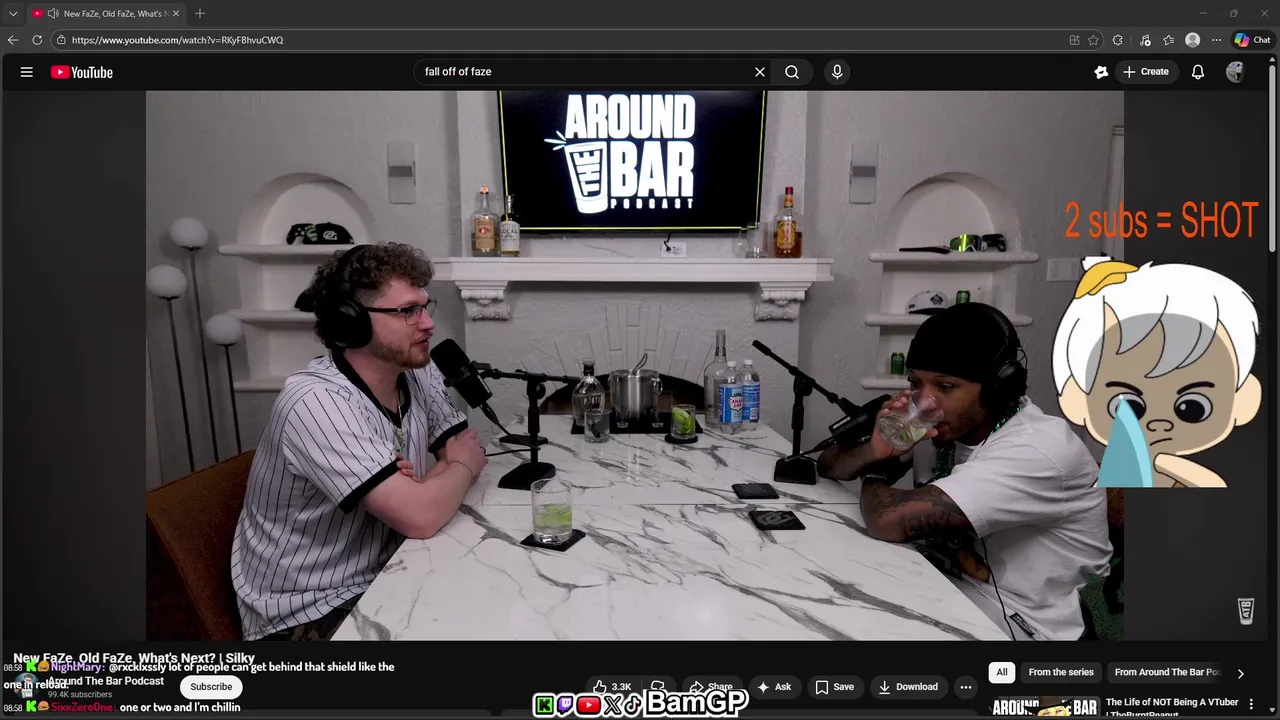Open The Life of NOT Being A VTuber video
The image size is (1280, 720).
pos(1172,707)
